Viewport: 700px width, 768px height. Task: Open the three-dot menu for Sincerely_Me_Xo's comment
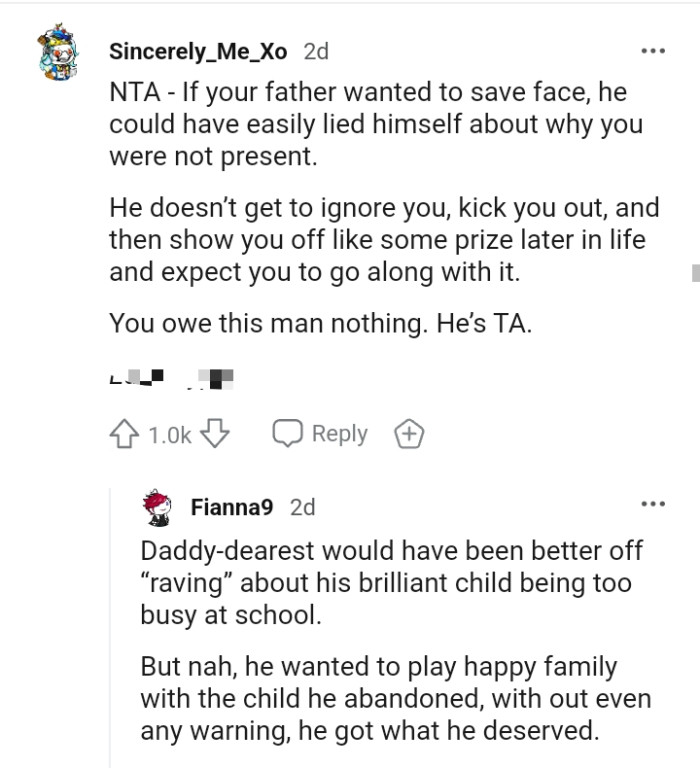point(653,50)
